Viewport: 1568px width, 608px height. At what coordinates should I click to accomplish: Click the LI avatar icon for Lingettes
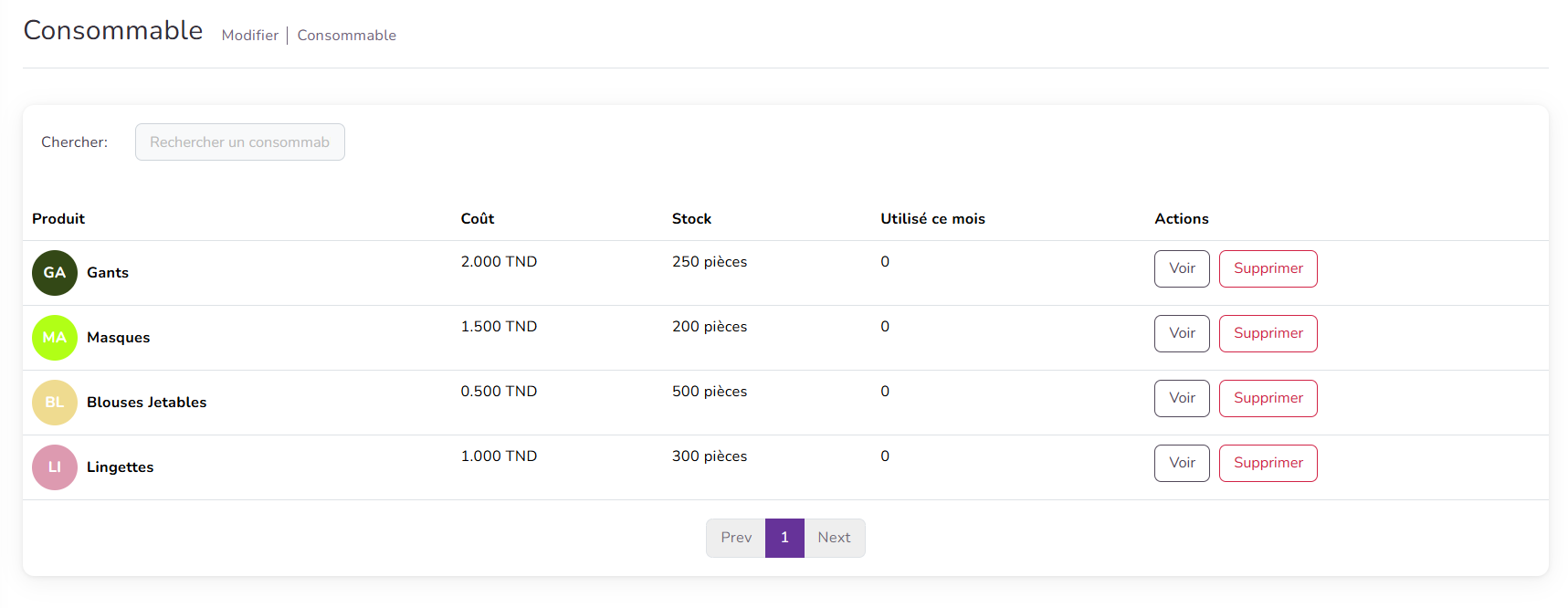(x=55, y=467)
